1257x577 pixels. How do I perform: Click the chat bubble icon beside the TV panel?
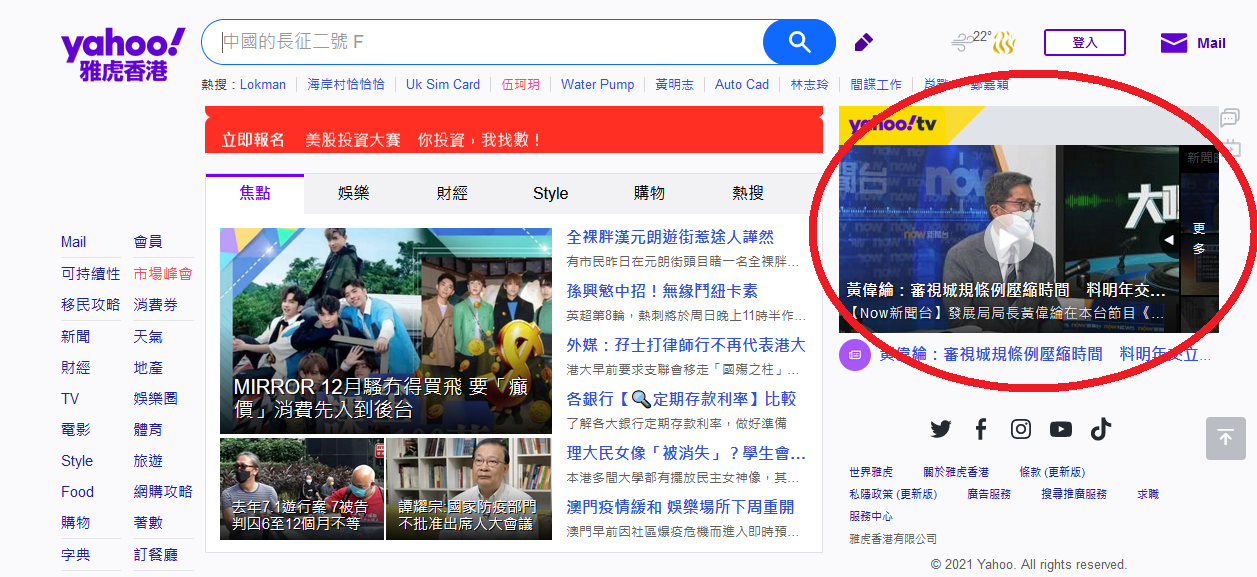pyautogui.click(x=1230, y=118)
